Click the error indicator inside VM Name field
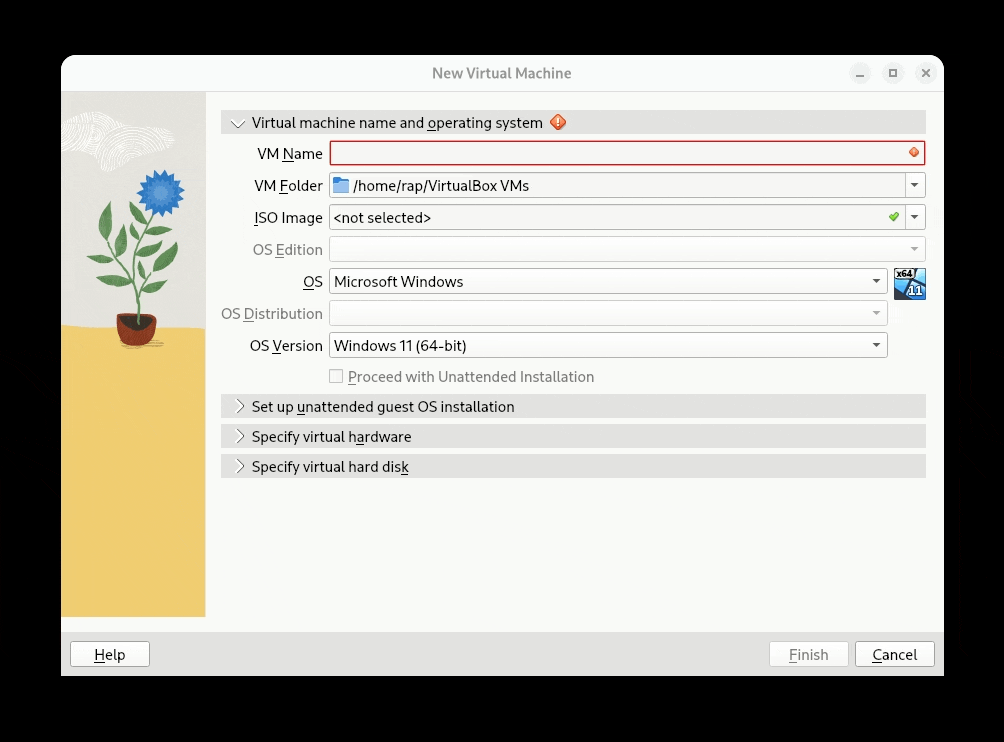Image resolution: width=1004 pixels, height=742 pixels. 913,153
